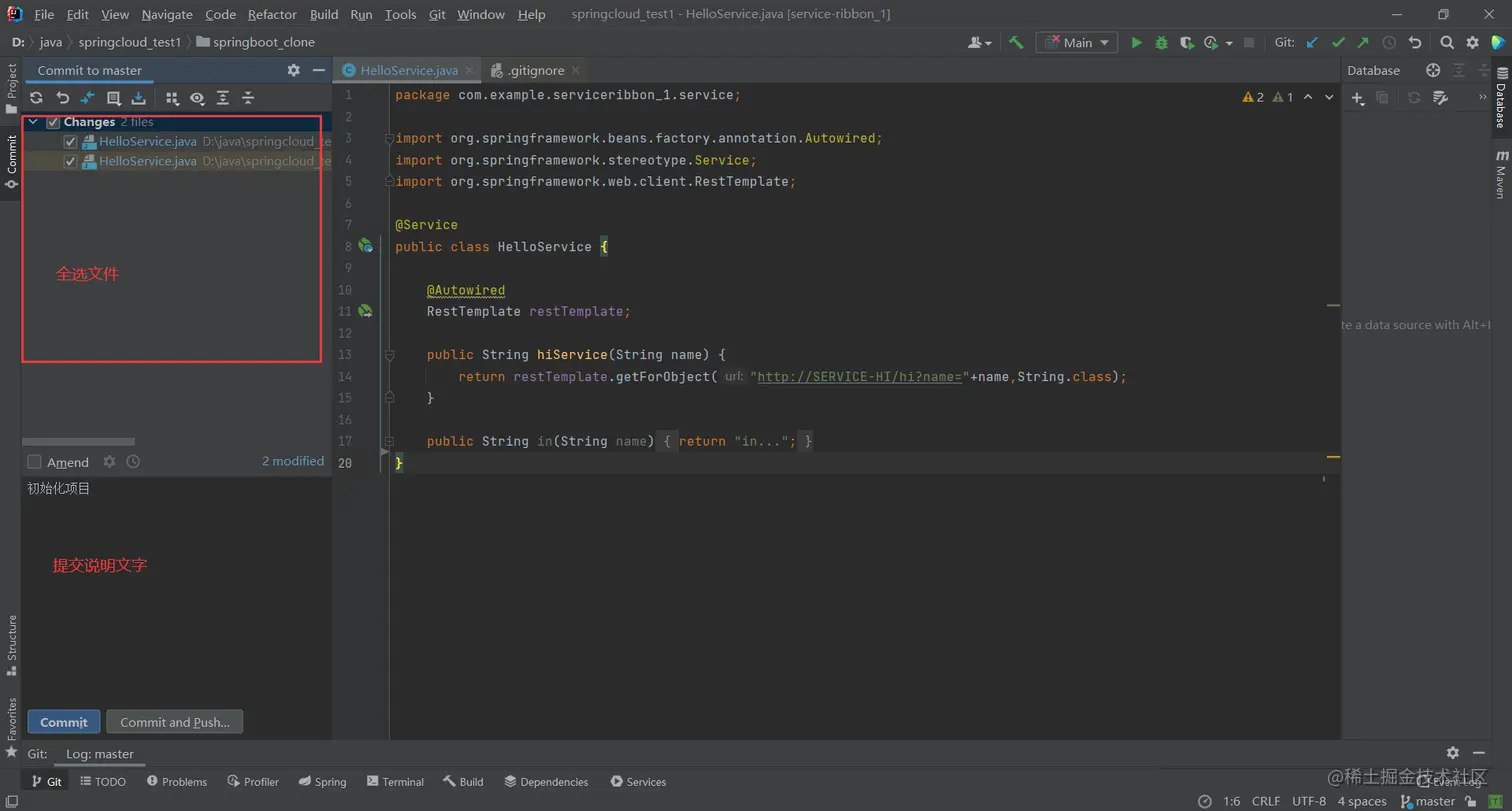The height and width of the screenshot is (811, 1512).
Task: Open View Options eye icon dropdown
Action: [197, 98]
